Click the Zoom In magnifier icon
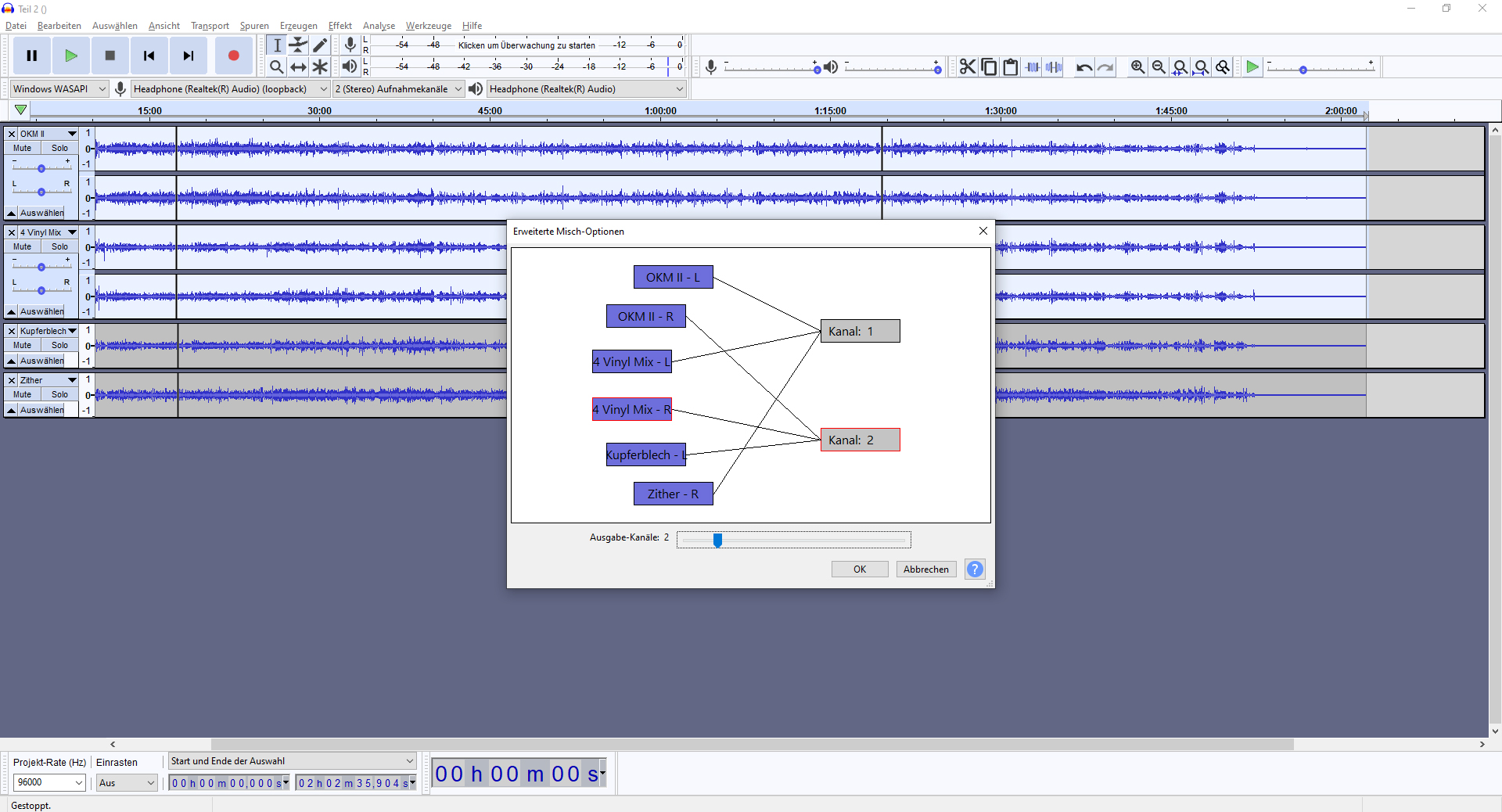 pos(1137,67)
